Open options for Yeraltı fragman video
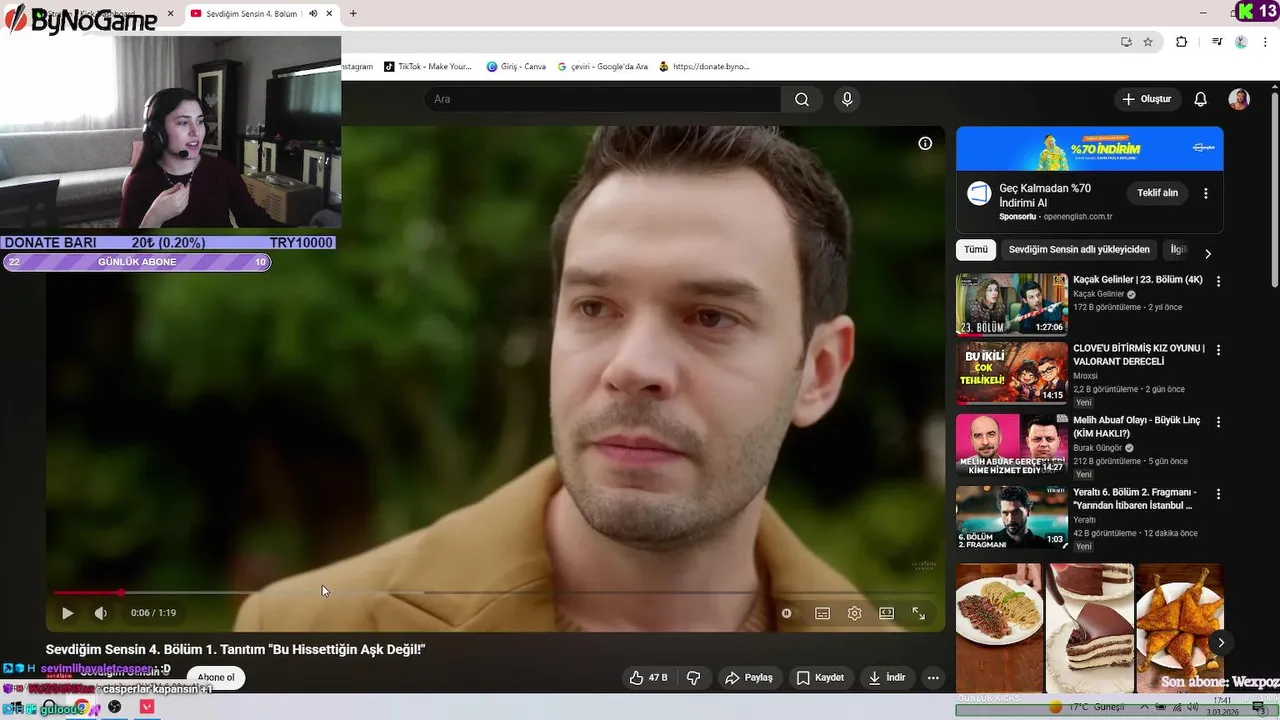The image size is (1280, 720). 1218,494
